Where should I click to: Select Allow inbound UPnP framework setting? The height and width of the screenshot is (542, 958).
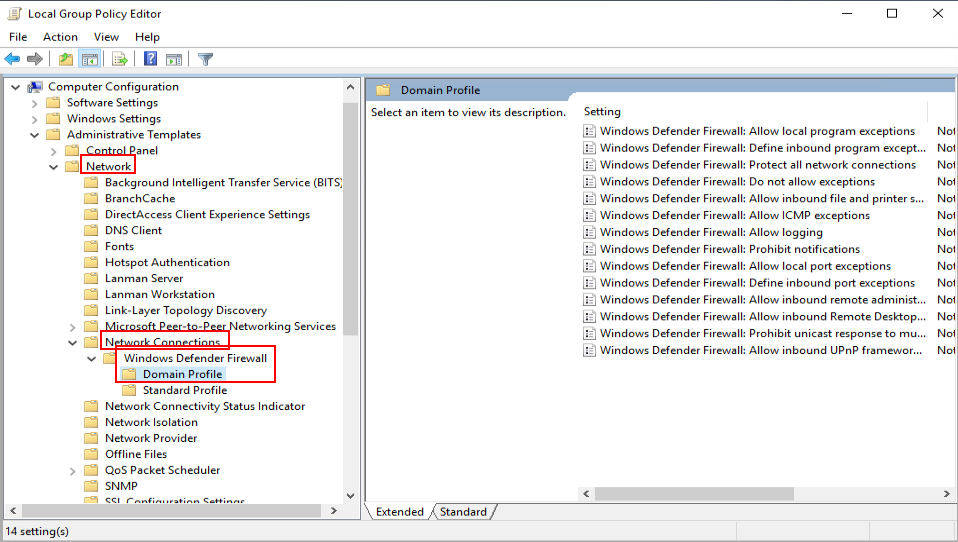[761, 350]
